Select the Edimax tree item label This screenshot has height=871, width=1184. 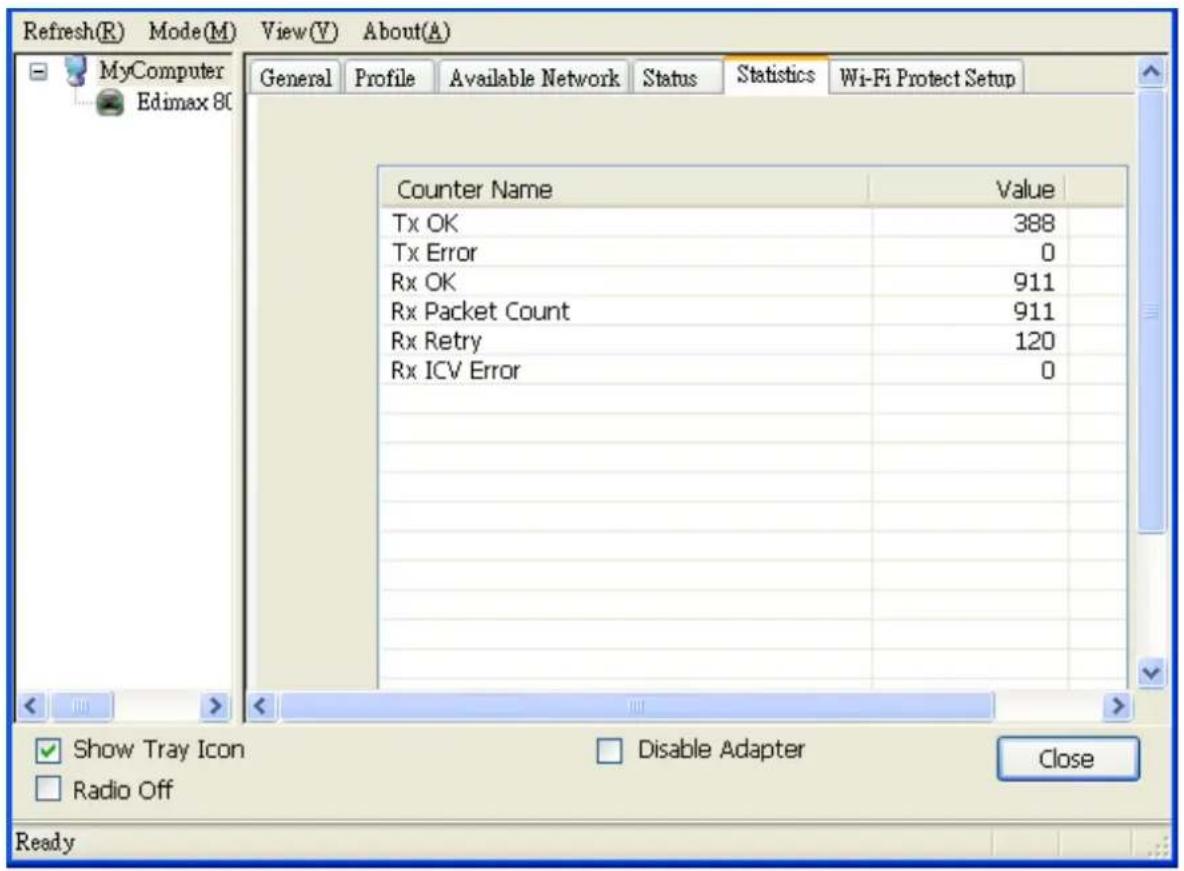coord(184,102)
